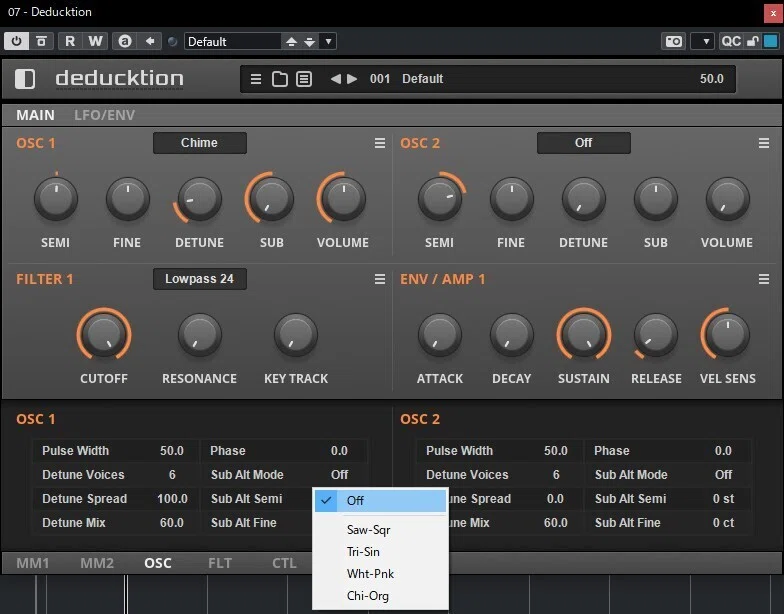This screenshot has width=784, height=614.
Task: Select Tri-Sin in the popup menu
Action: 380,552
